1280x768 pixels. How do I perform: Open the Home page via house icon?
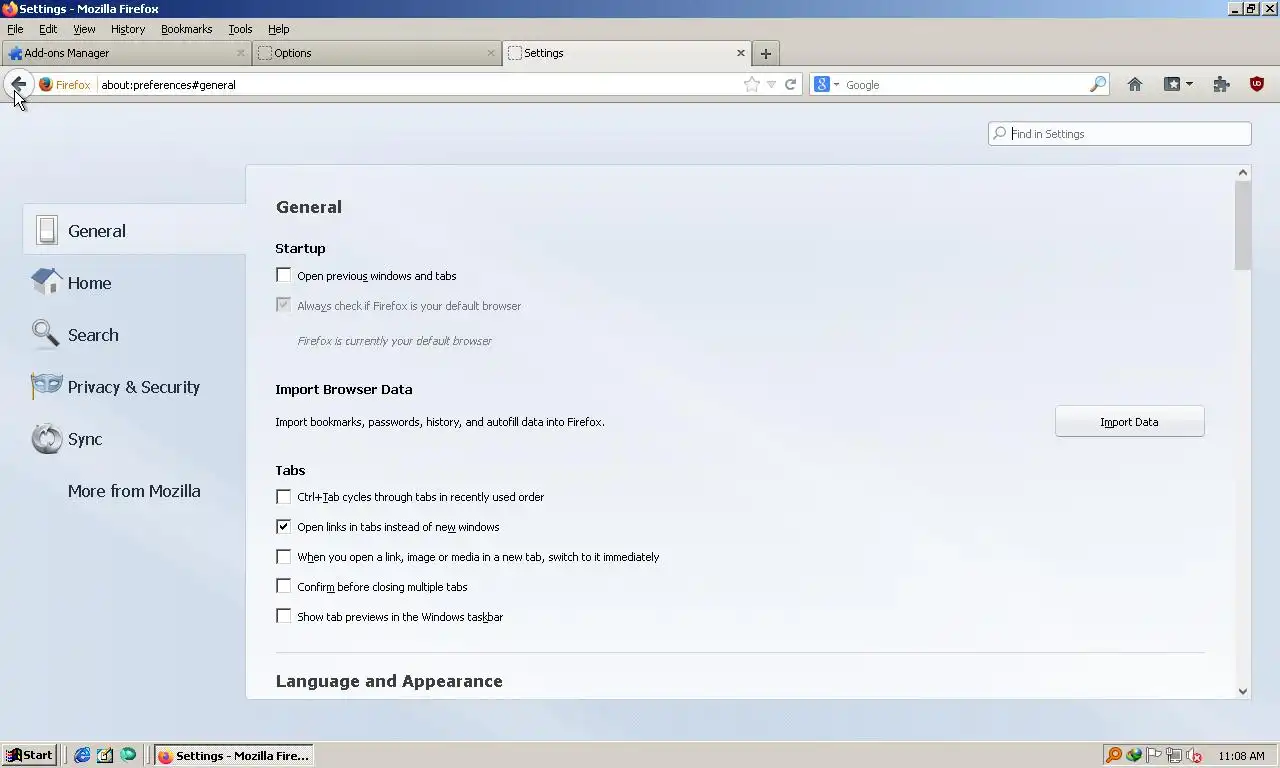[1134, 85]
